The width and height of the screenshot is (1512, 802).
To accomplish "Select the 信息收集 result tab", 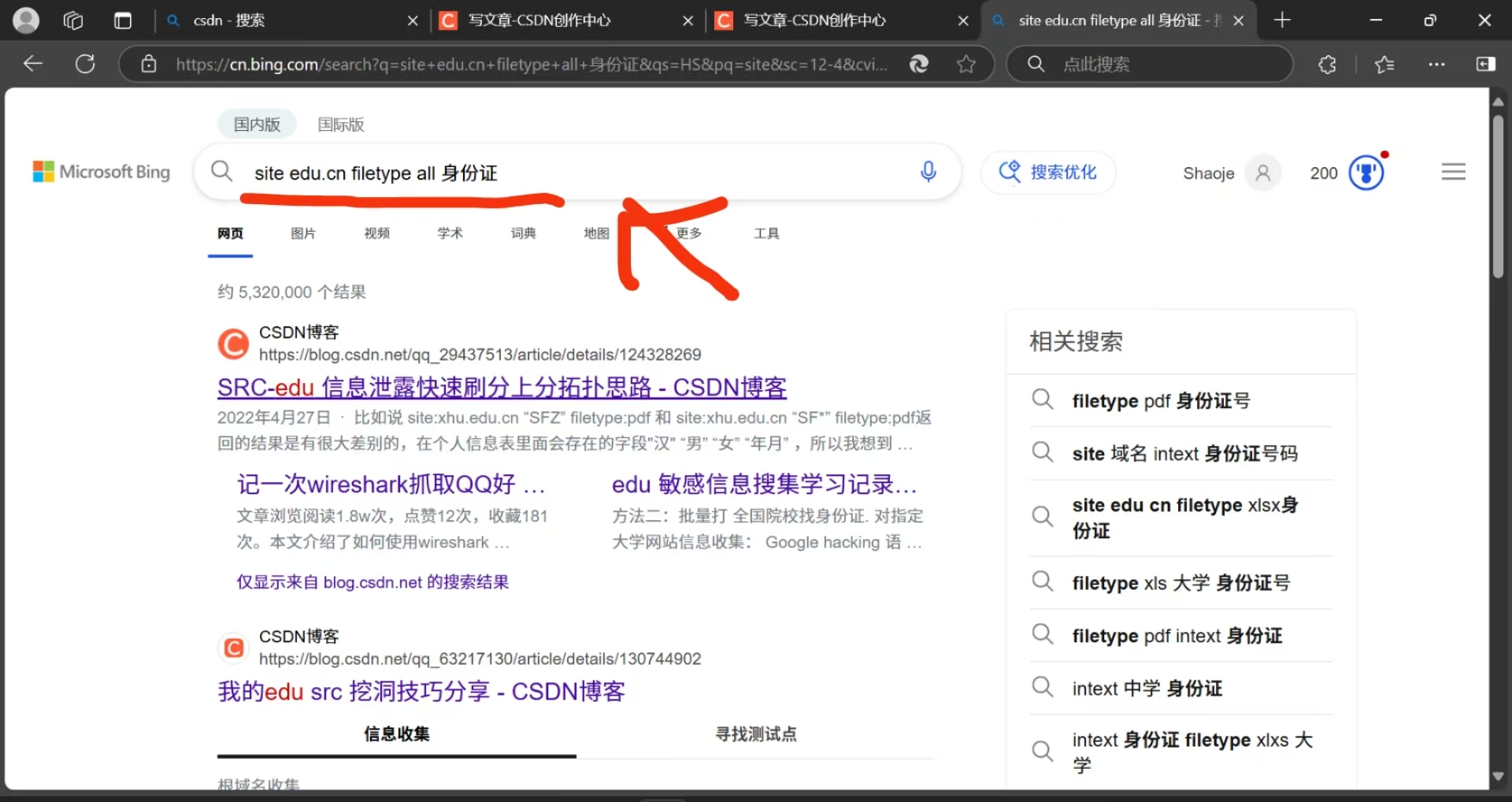I will pos(397,734).
